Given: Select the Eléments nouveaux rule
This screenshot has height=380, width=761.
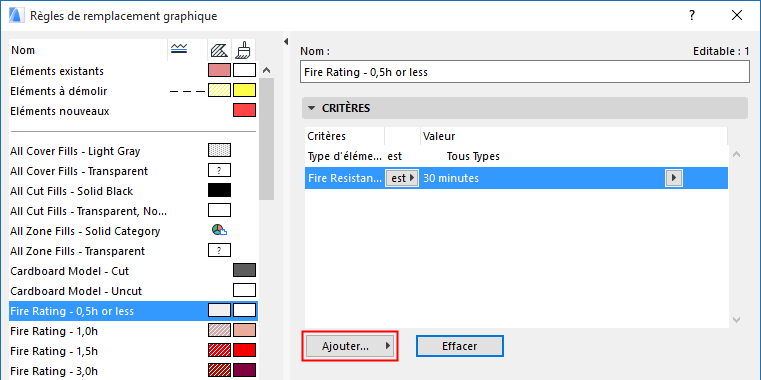Looking at the screenshot, I should 133,111.
